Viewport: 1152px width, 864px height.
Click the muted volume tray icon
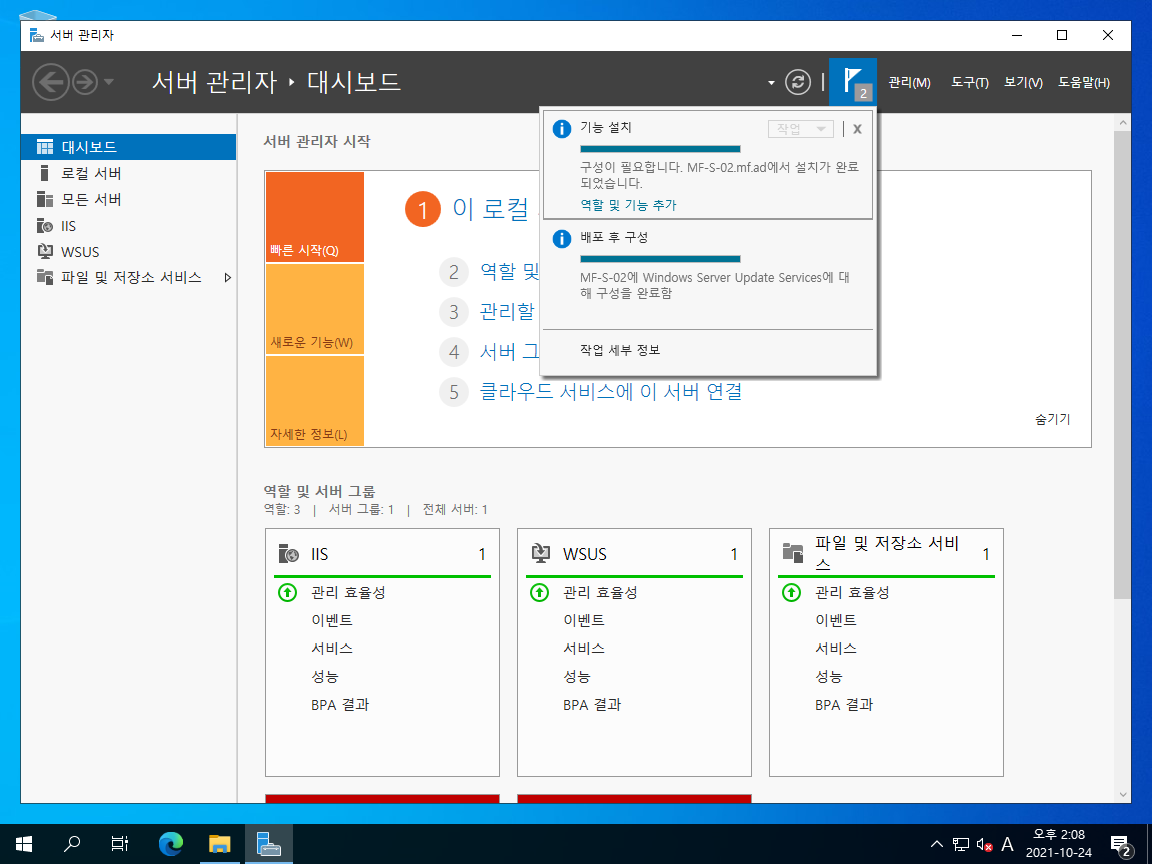(x=984, y=845)
